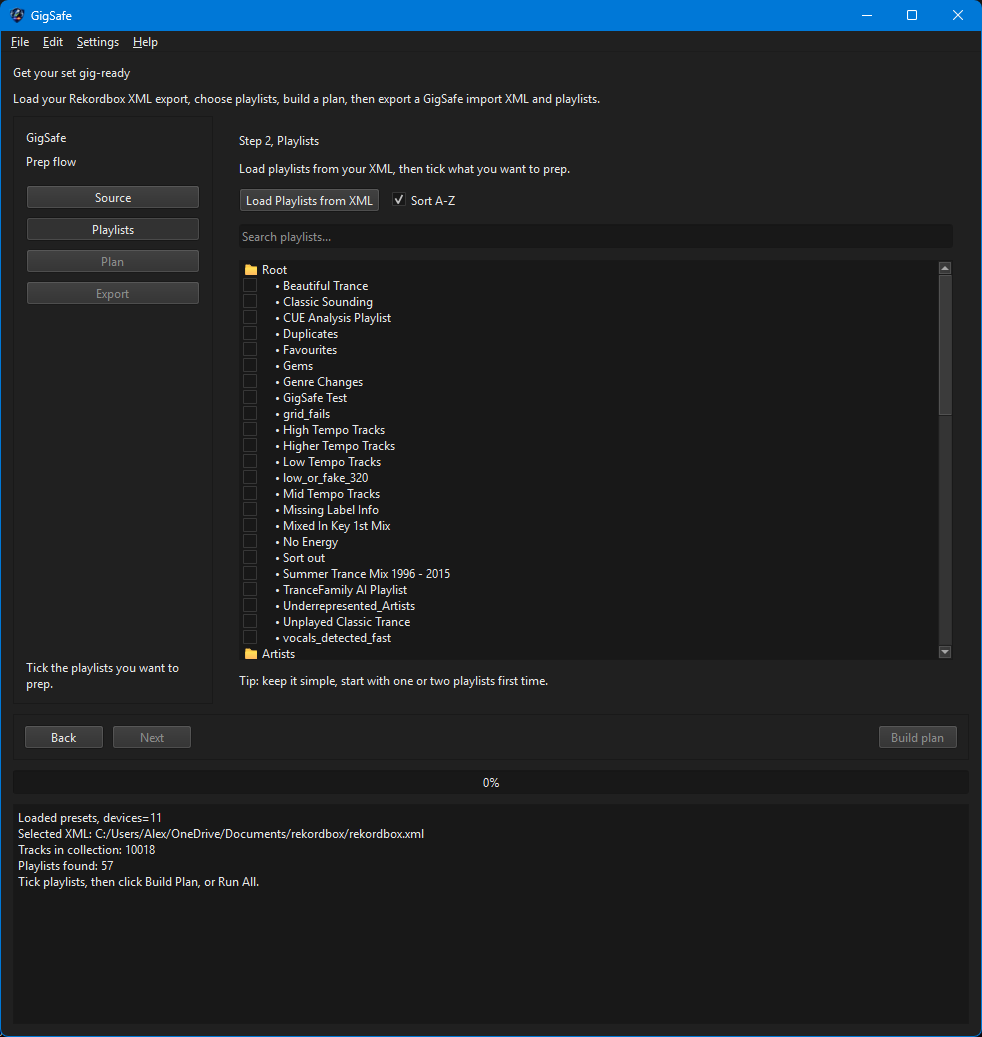982x1037 pixels.
Task: Open the Settings menu
Action: [x=98, y=42]
